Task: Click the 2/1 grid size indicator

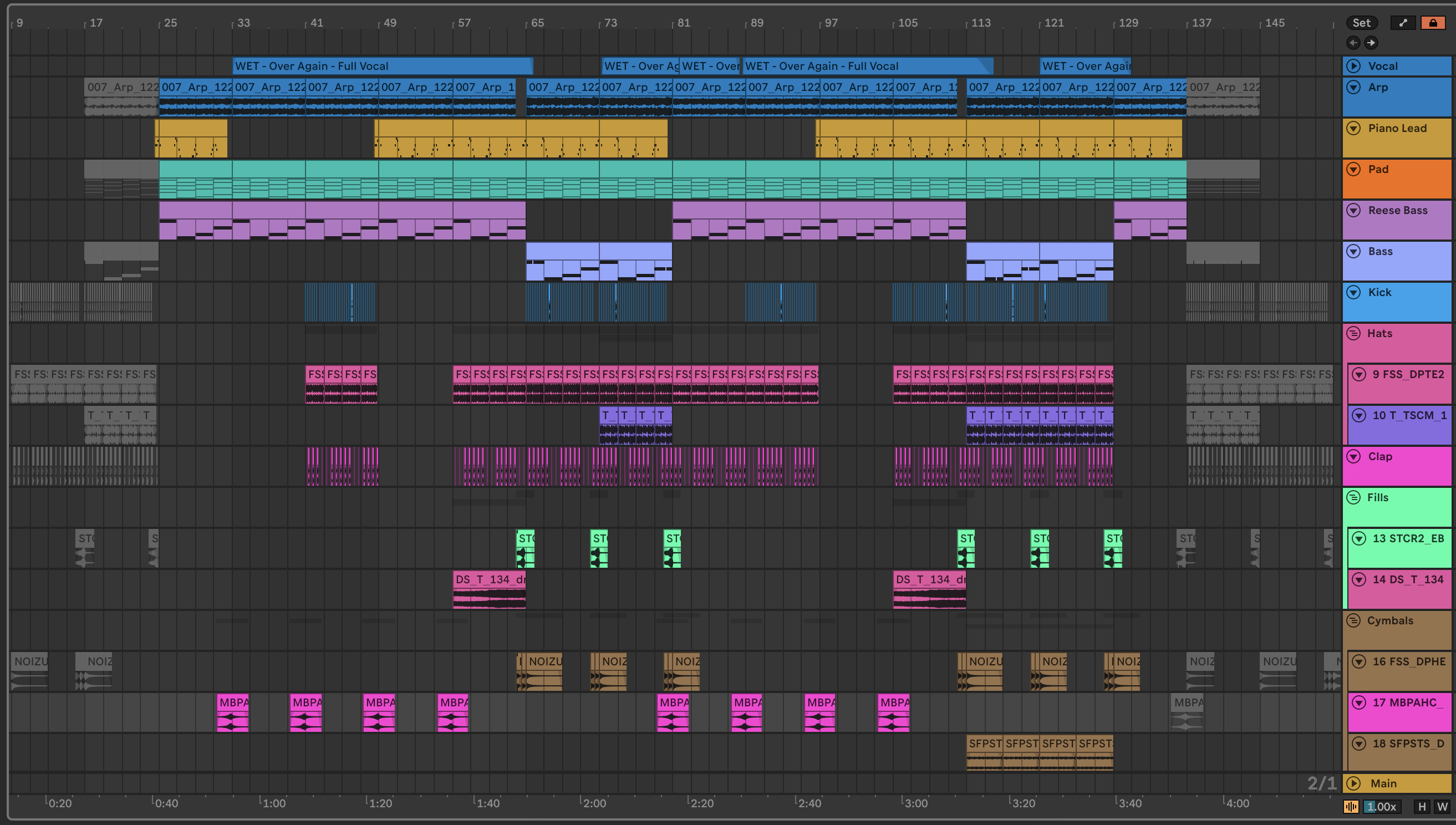Action: 1321,783
